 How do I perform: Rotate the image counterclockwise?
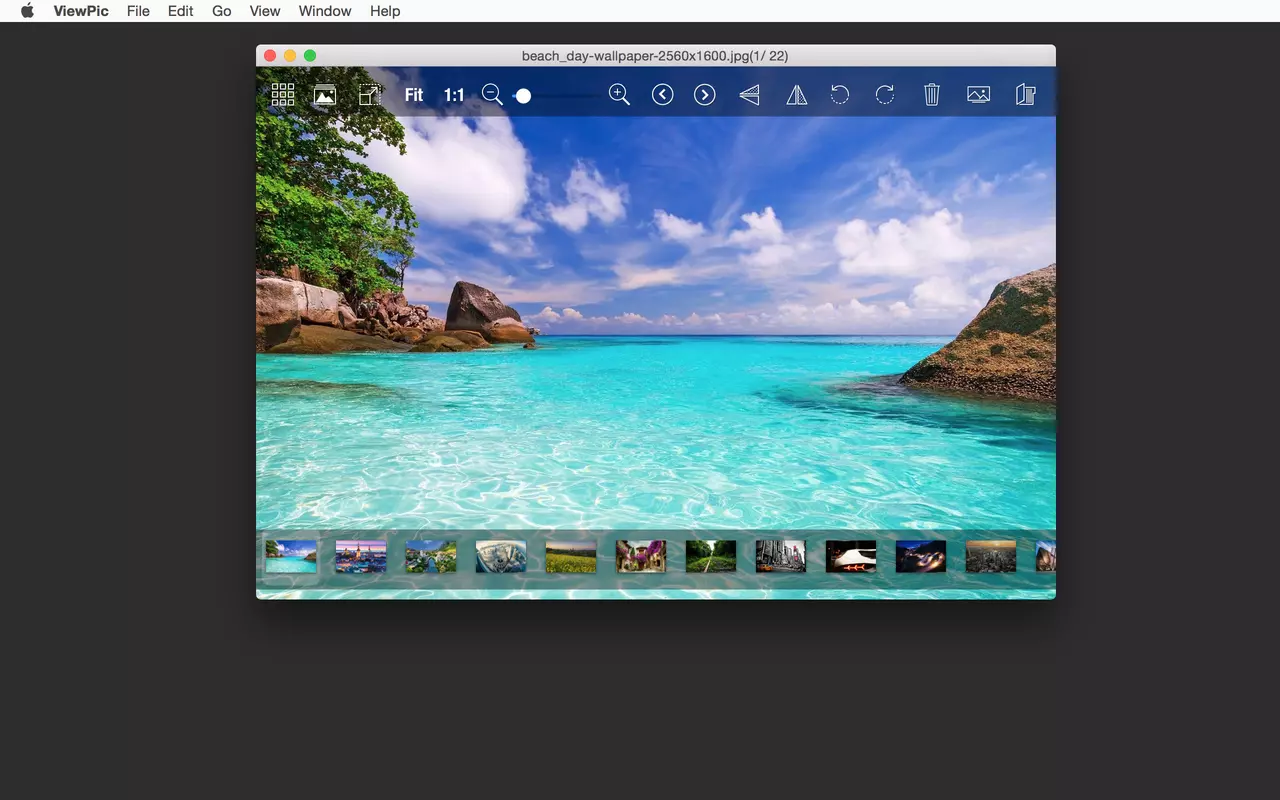click(840, 95)
